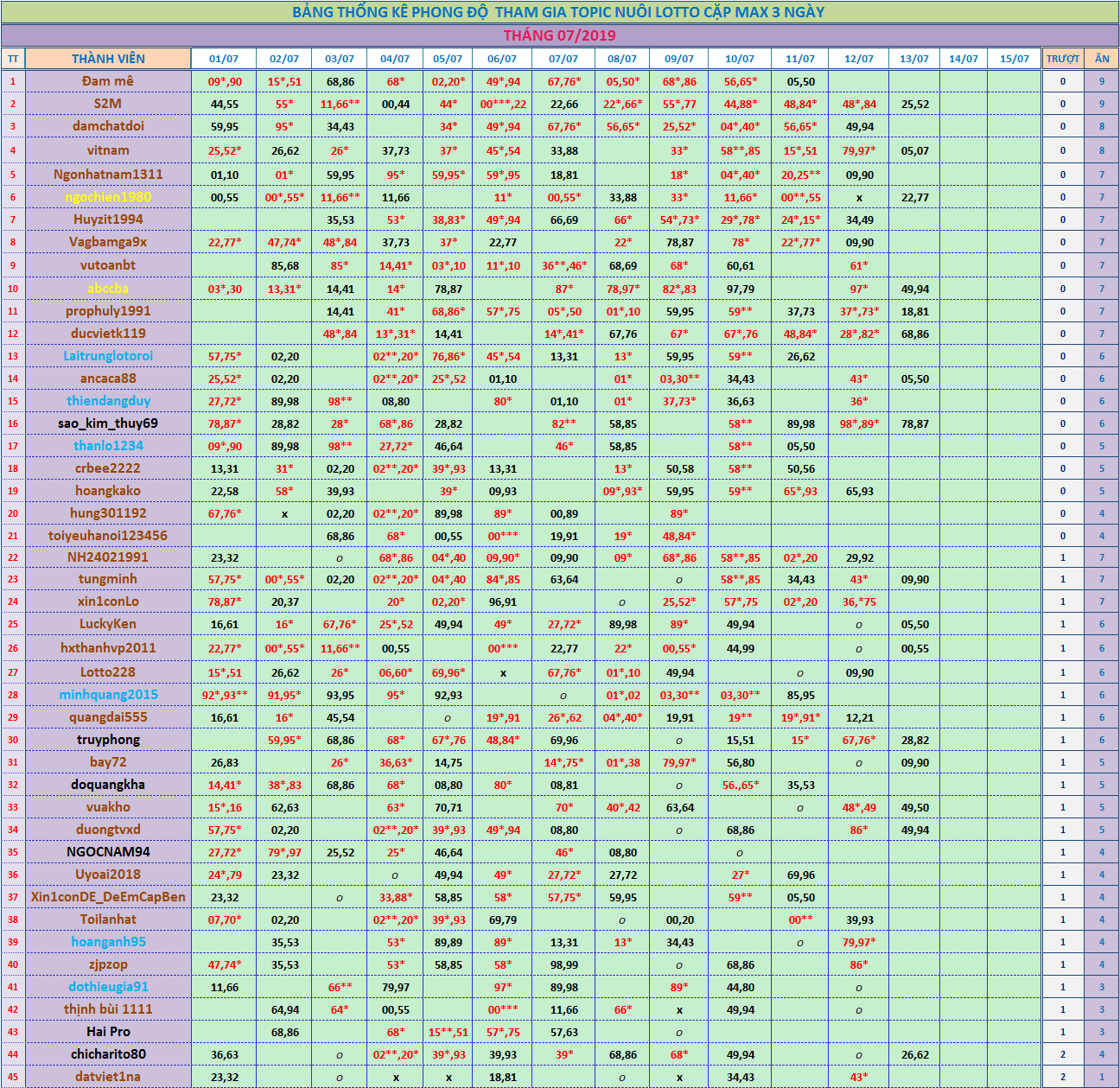
Task: Select member name hoangkako
Action: click(108, 491)
